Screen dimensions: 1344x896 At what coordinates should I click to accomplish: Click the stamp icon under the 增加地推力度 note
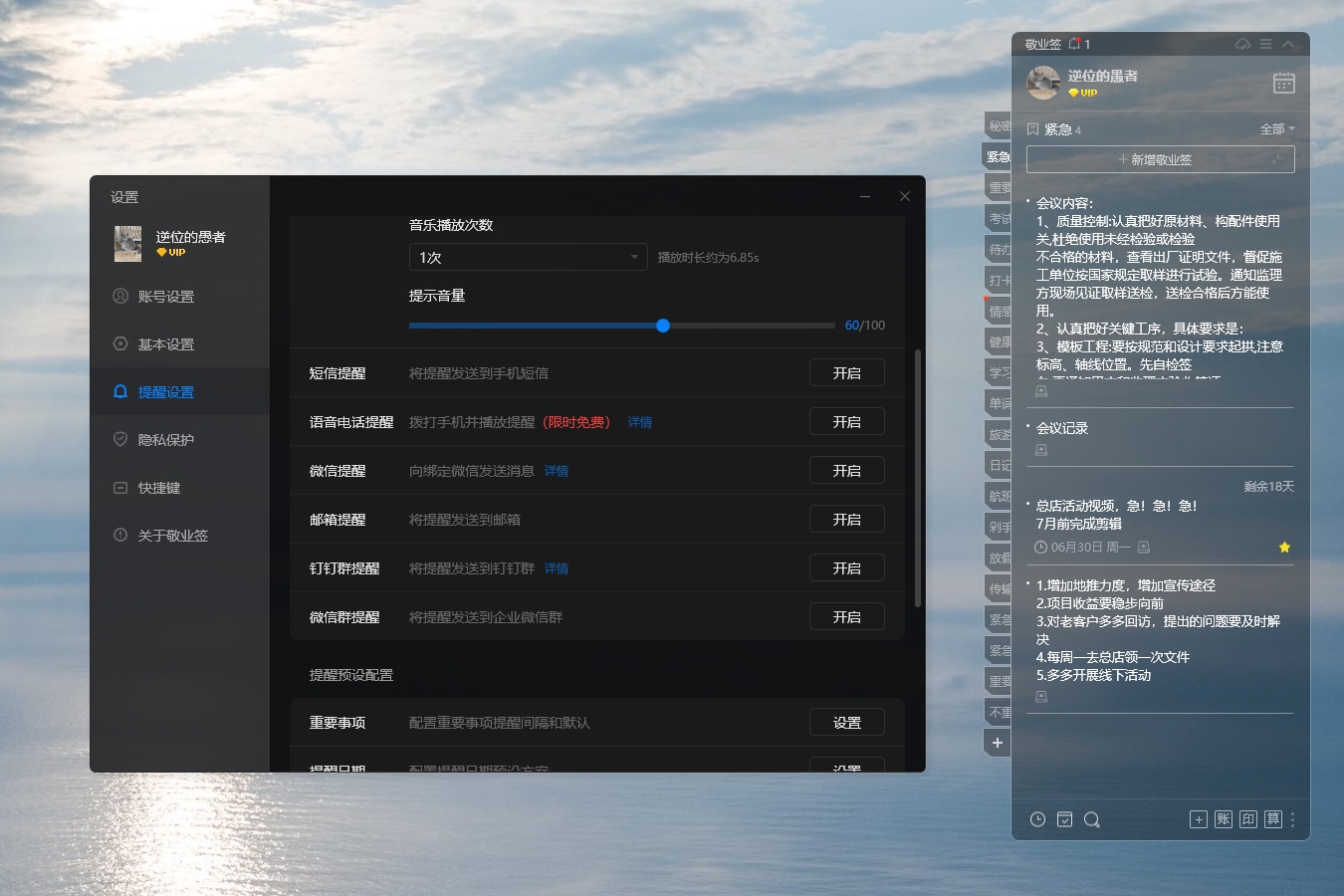pos(1041,697)
